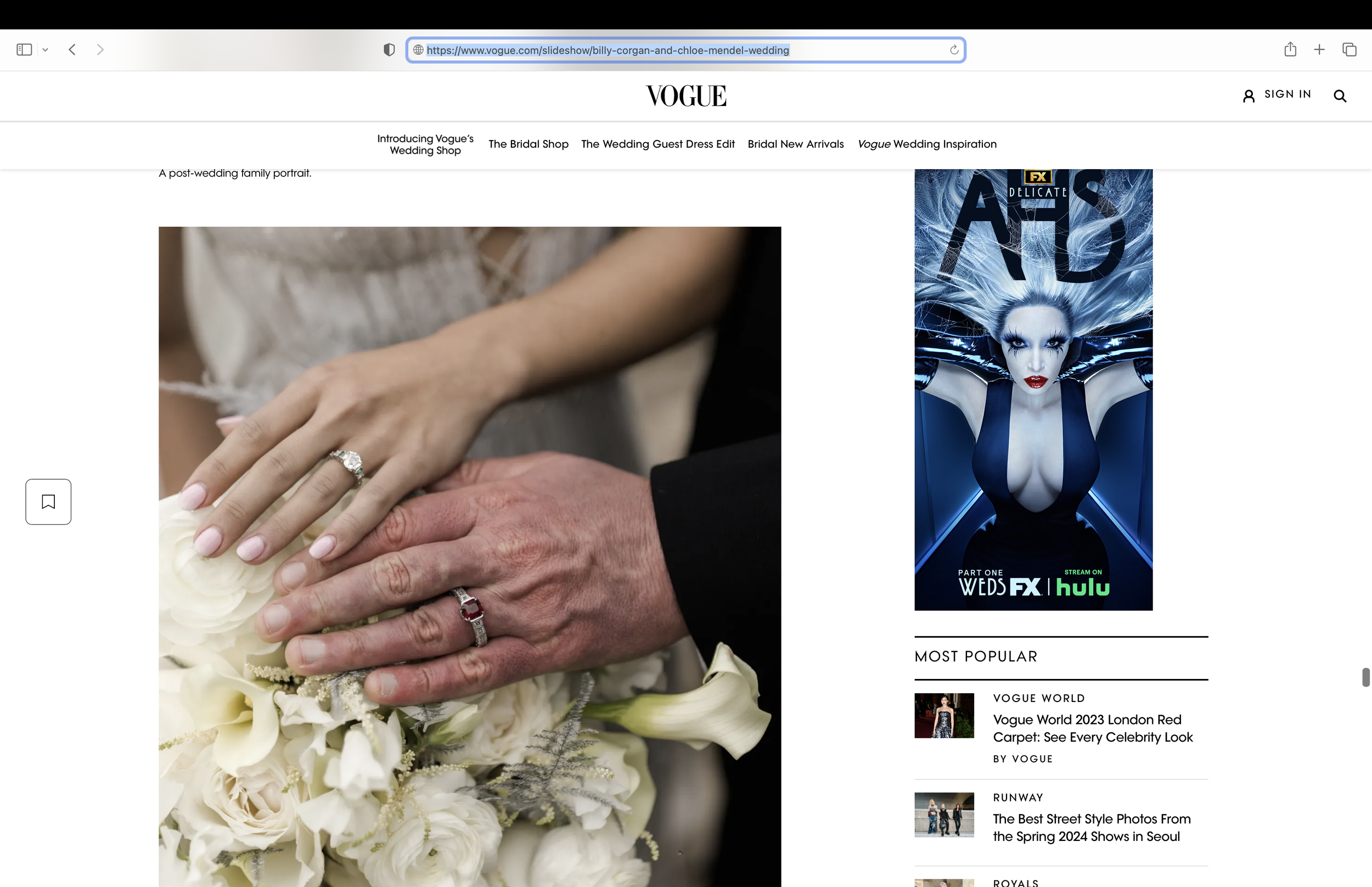
Task: Read Vogue World 2023 London Red Carpet article
Action: coord(1092,728)
